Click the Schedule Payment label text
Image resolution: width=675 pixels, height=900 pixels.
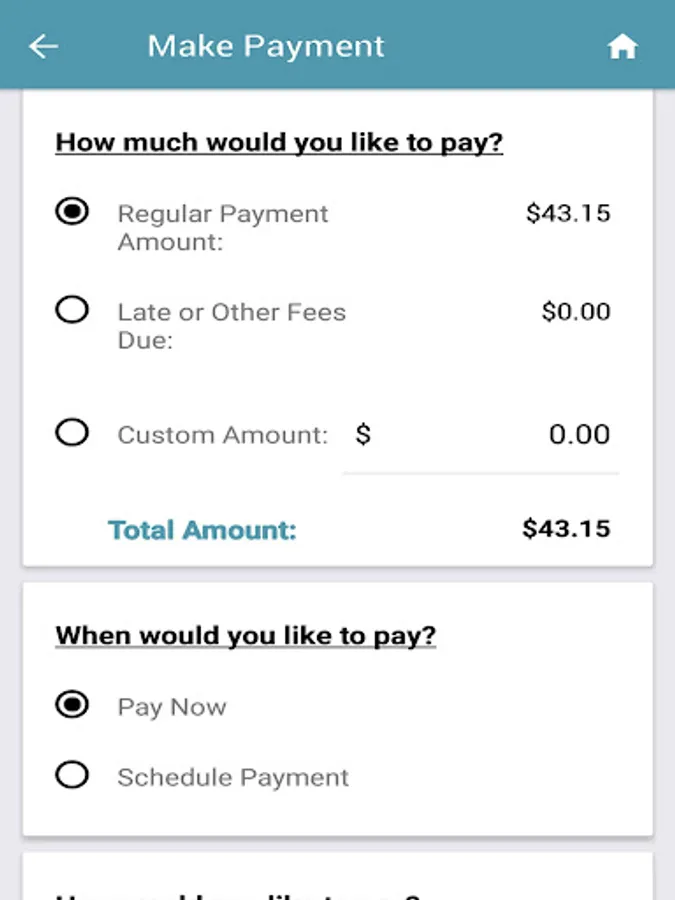(x=233, y=777)
